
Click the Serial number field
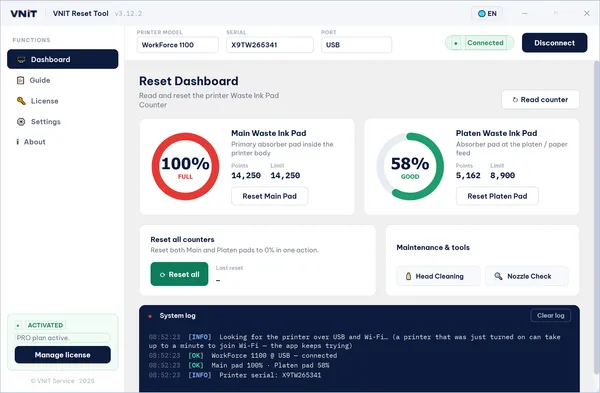point(270,45)
